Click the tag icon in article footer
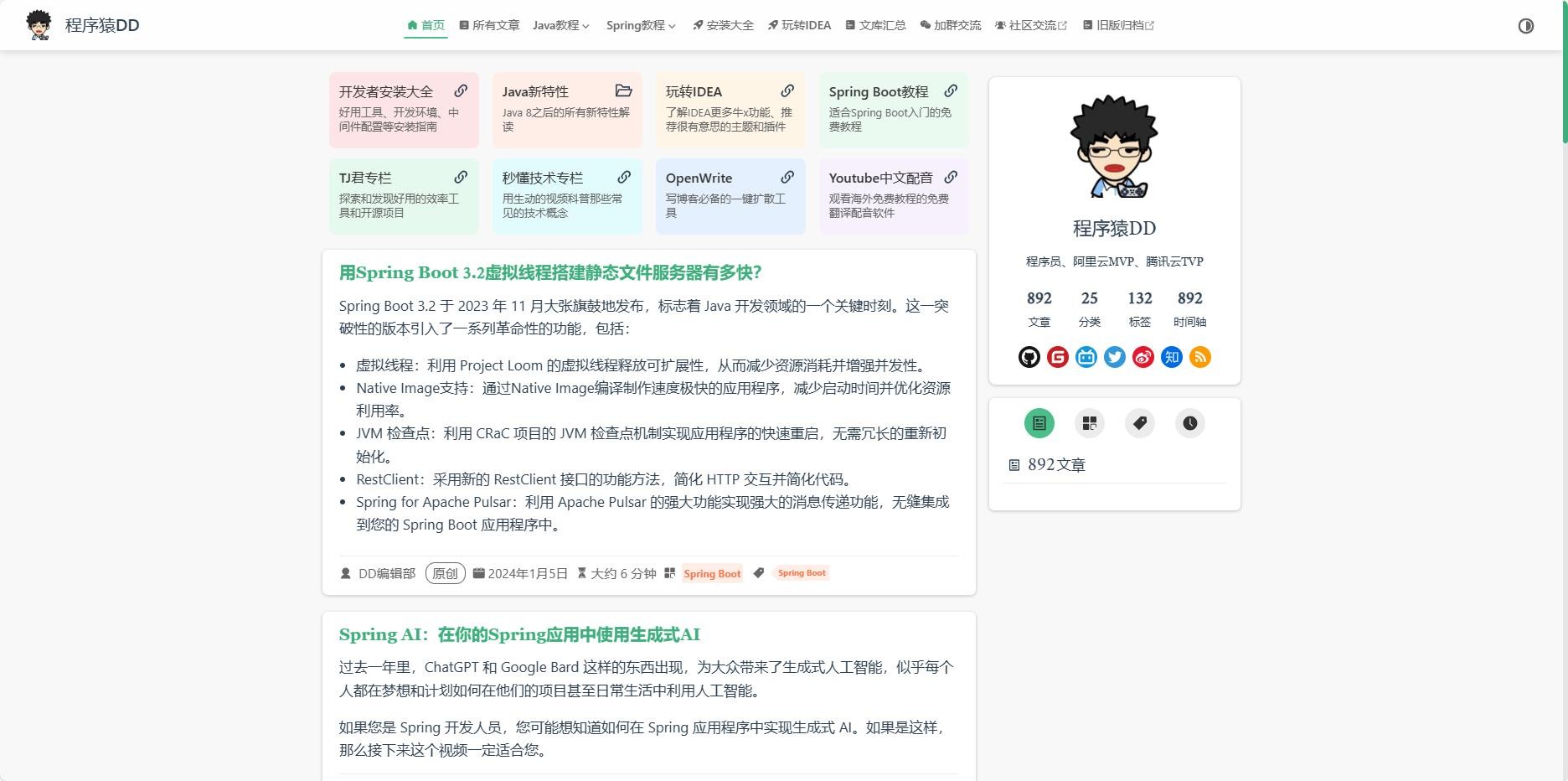The width and height of the screenshot is (1568, 781). pos(758,573)
